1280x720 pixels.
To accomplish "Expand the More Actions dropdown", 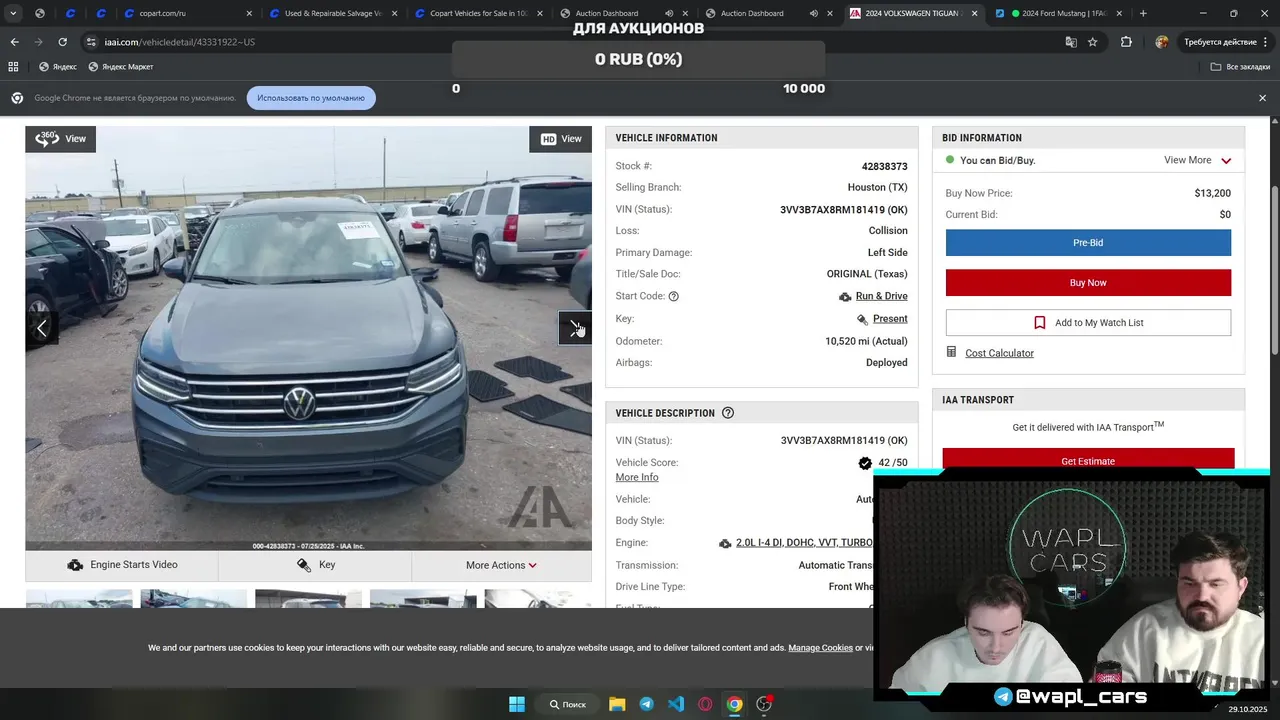I will pyautogui.click(x=501, y=565).
